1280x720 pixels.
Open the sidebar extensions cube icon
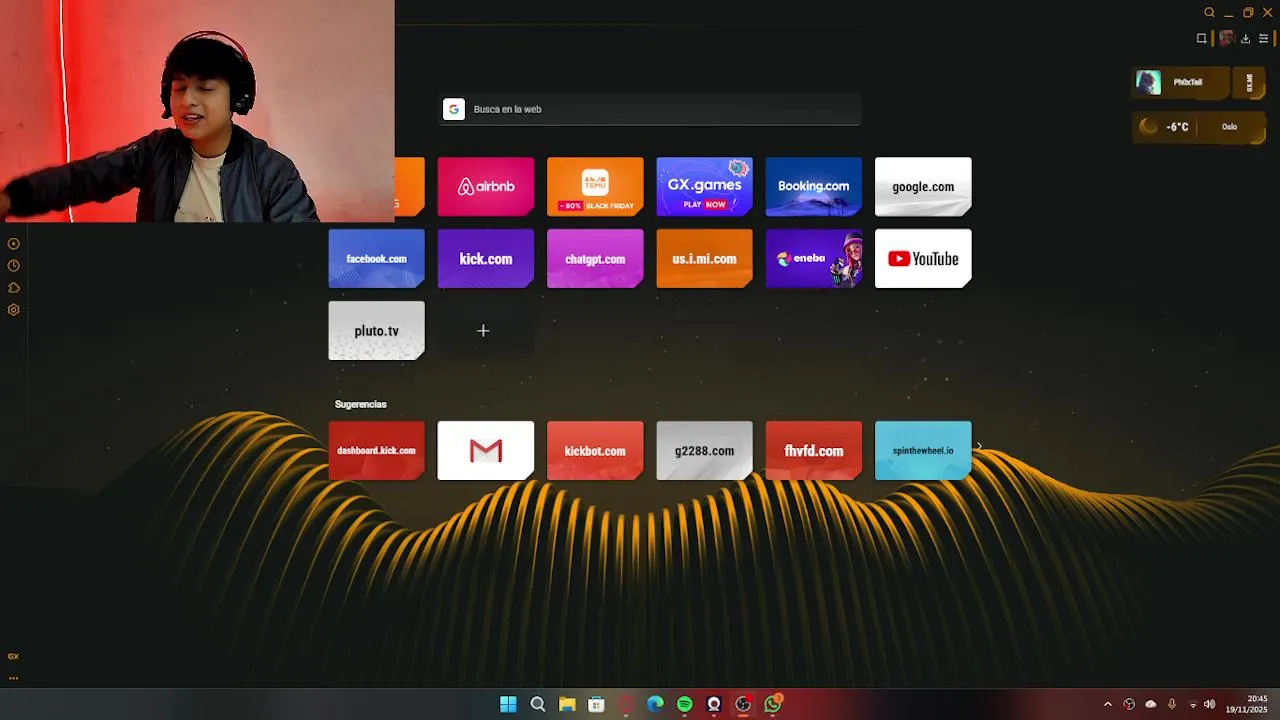pos(13,288)
